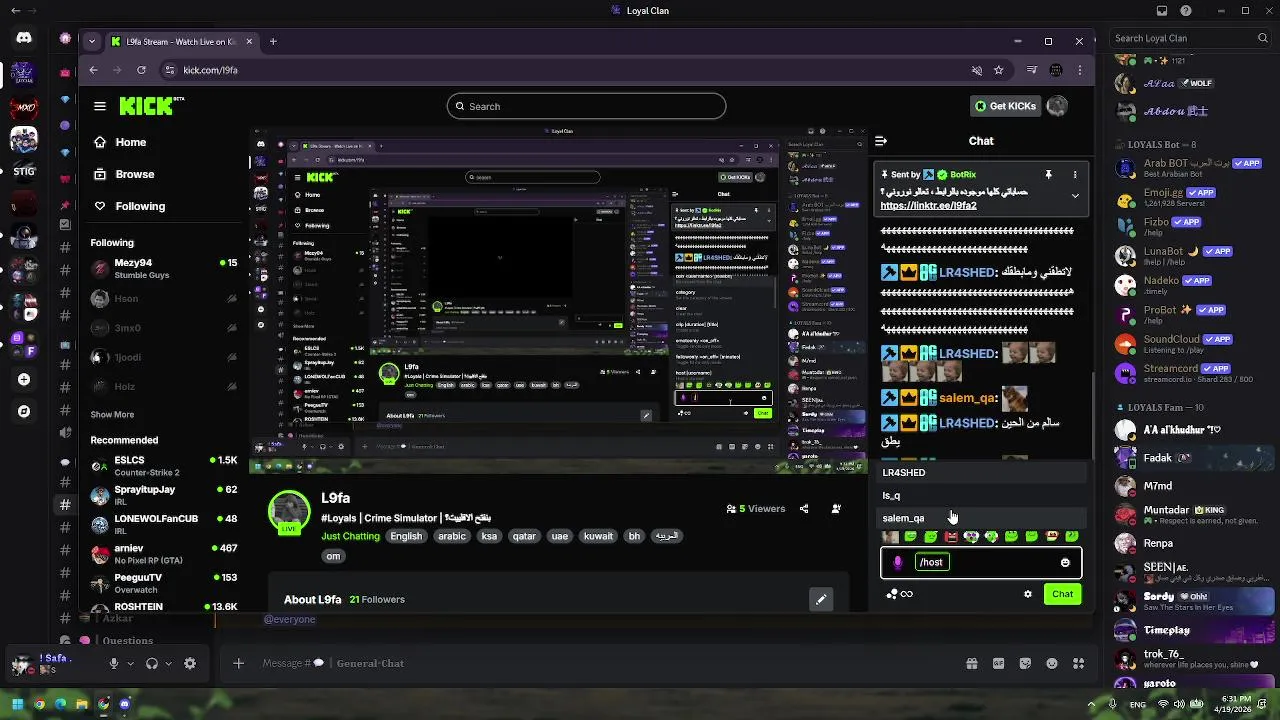The height and width of the screenshot is (720, 1280).
Task: Open SprayitupJay recommended channel
Action: (164, 494)
